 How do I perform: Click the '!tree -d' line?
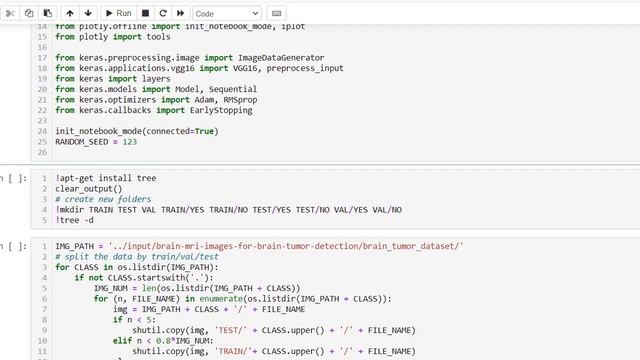[74, 220]
